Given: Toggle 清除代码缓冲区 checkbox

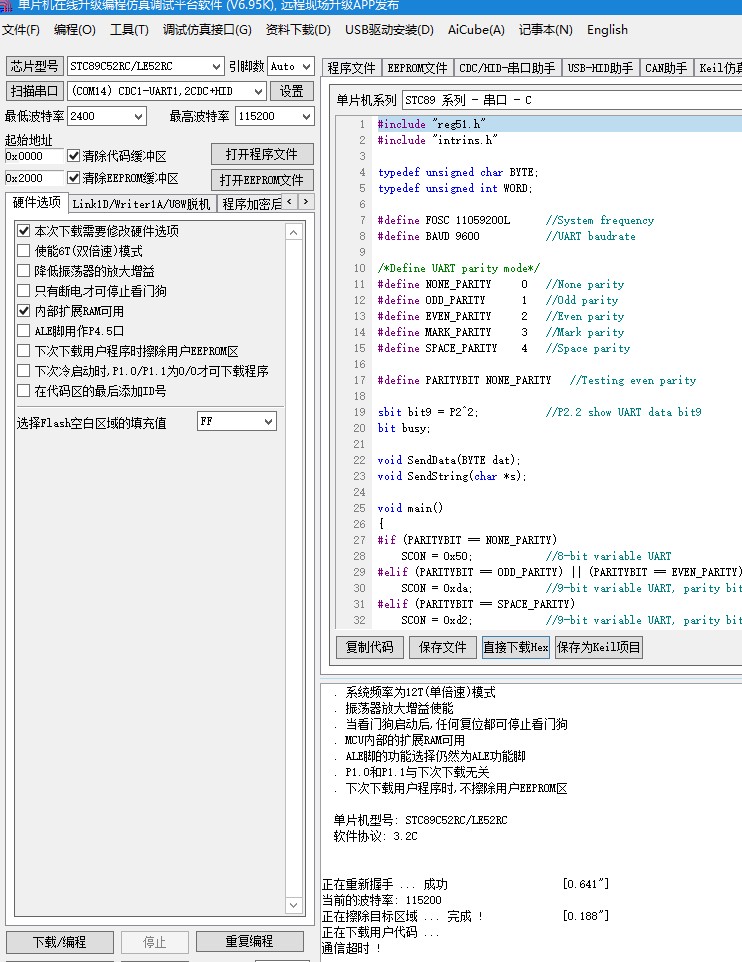Looking at the screenshot, I should click(x=74, y=156).
